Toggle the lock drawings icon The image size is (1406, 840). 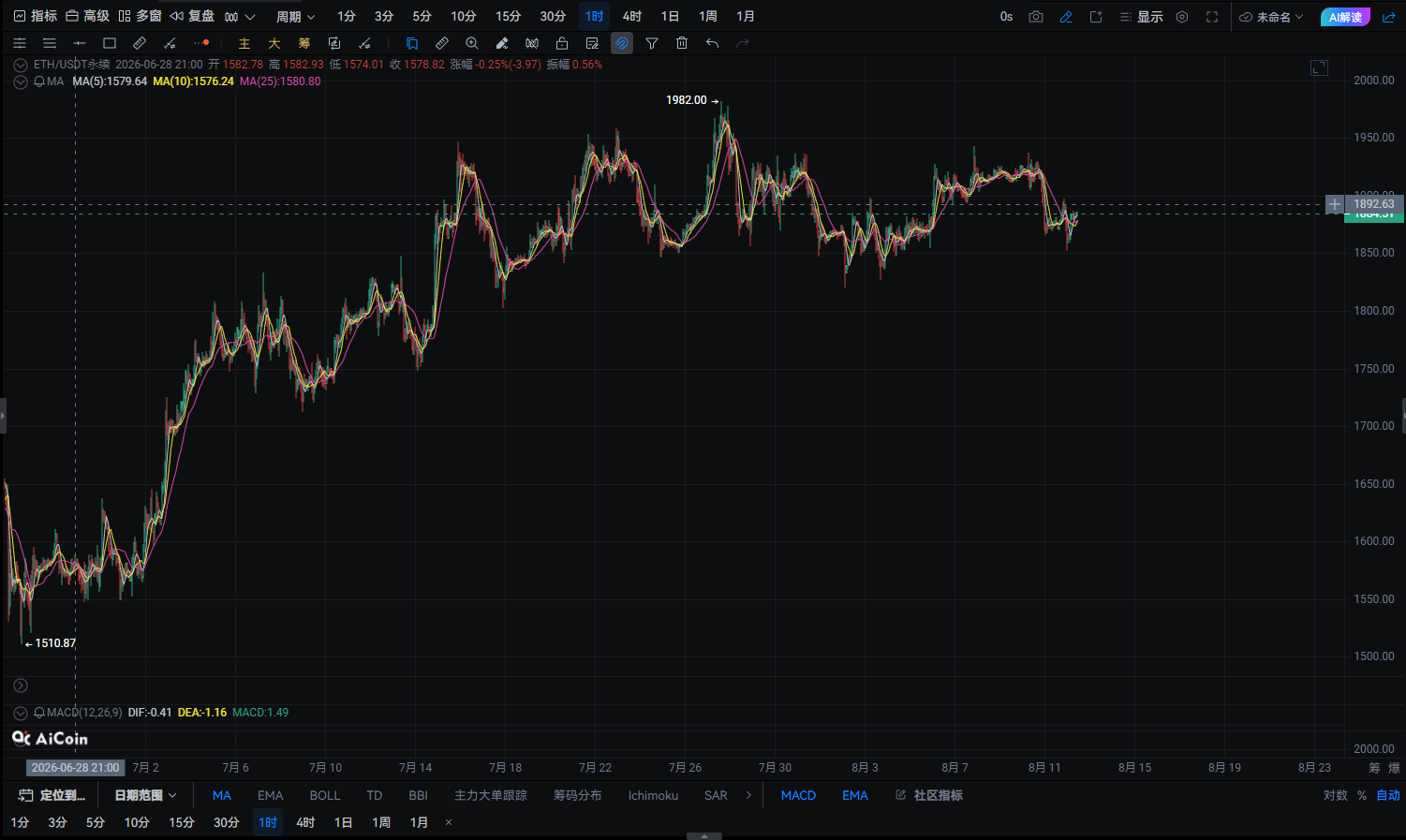[x=562, y=43]
